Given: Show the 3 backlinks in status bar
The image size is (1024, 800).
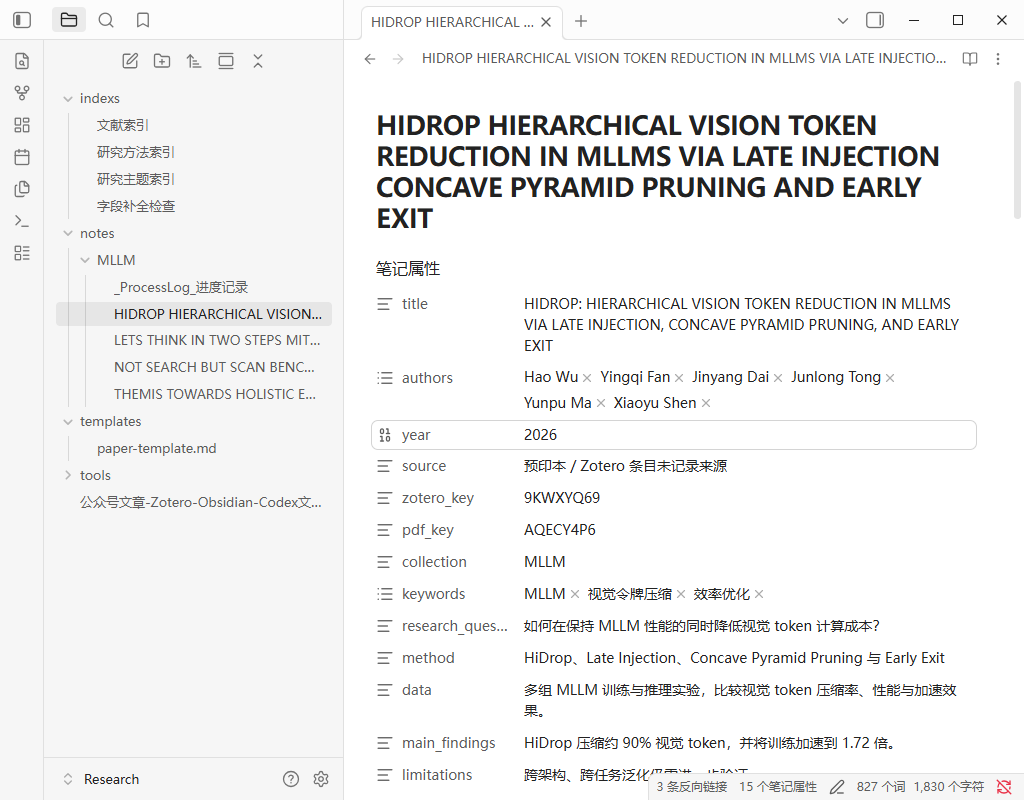Looking at the screenshot, I should click(x=692, y=787).
